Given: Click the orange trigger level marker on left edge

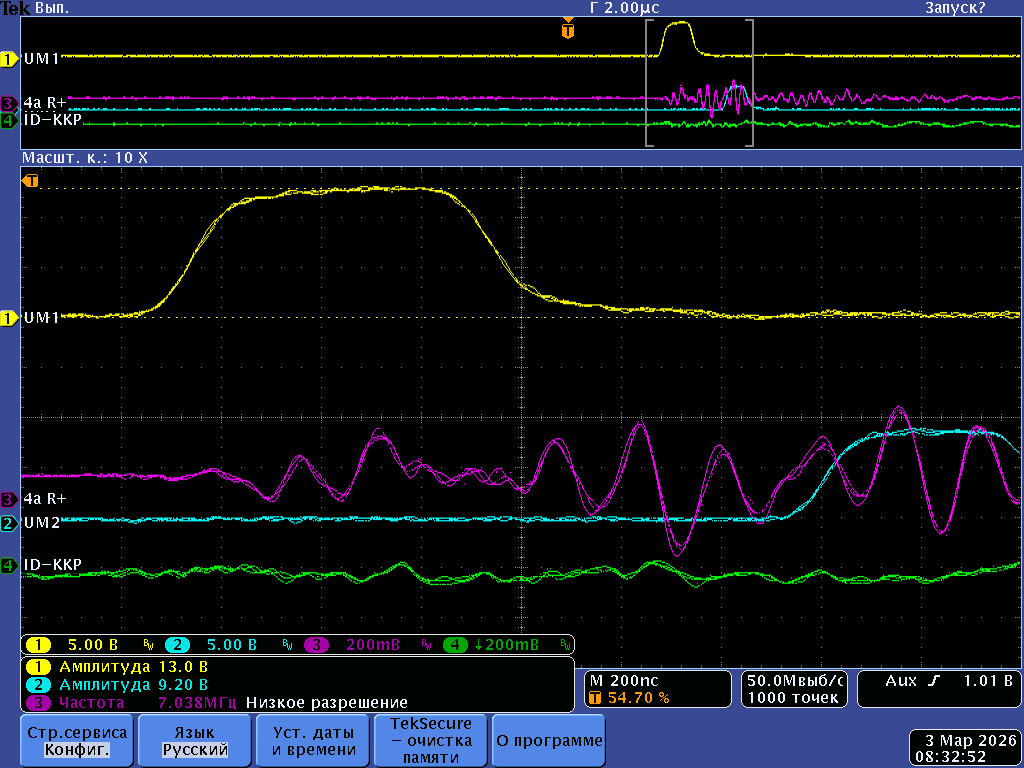Looking at the screenshot, I should coord(32,181).
